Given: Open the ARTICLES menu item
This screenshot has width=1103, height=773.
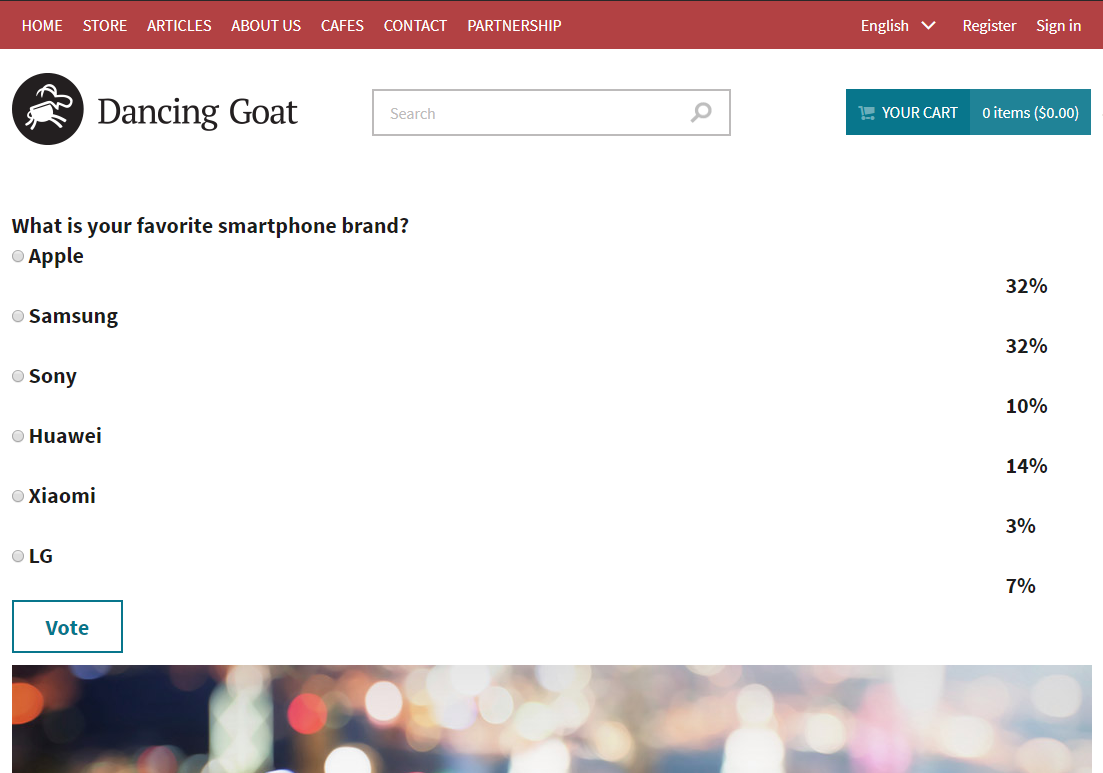Looking at the screenshot, I should click(179, 25).
